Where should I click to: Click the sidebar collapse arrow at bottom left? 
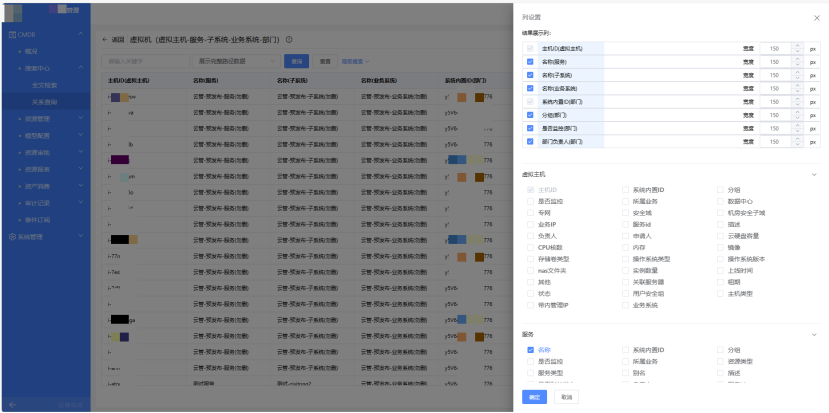pos(13,405)
